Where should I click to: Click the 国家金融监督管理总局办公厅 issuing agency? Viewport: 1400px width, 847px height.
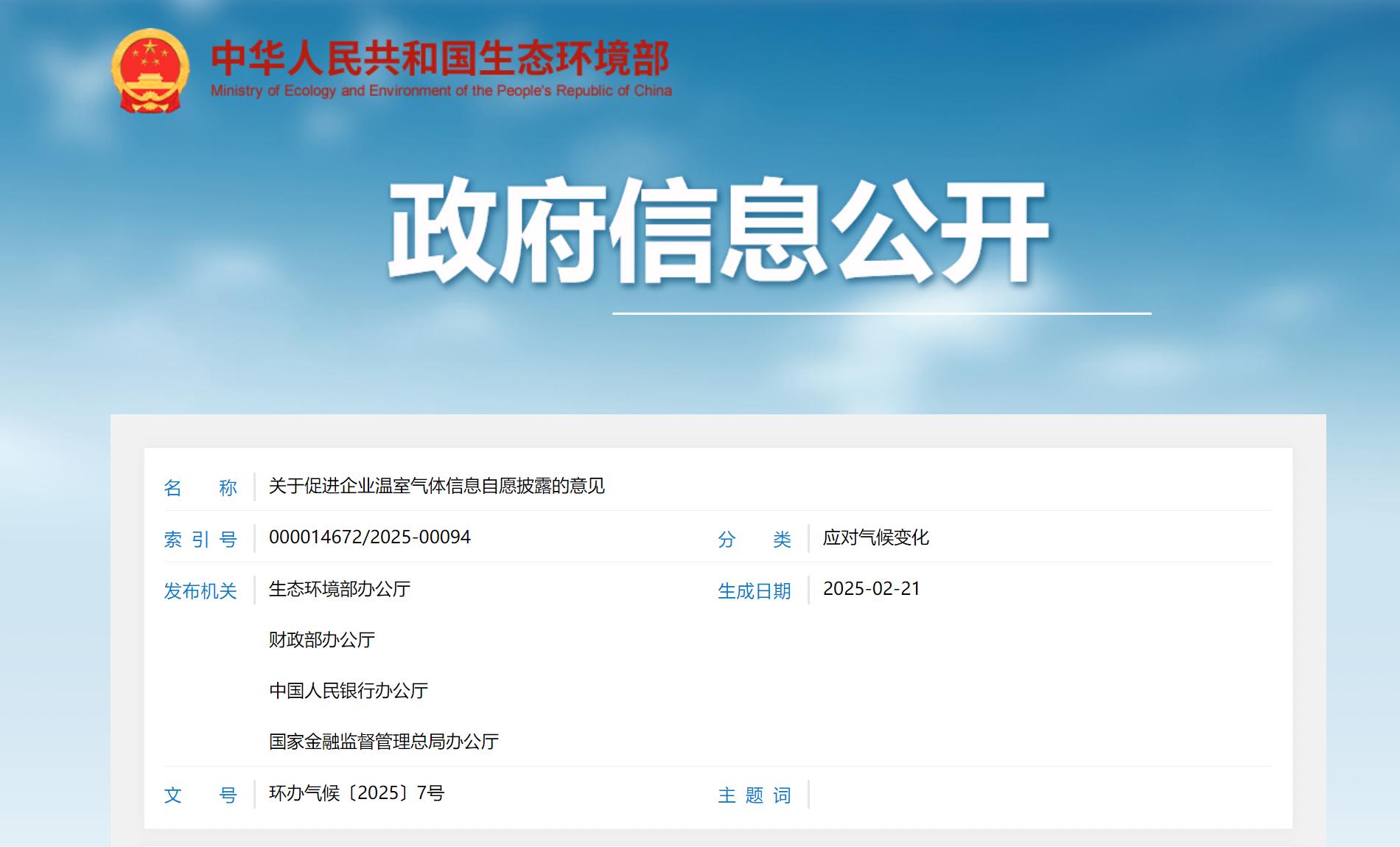(x=383, y=742)
